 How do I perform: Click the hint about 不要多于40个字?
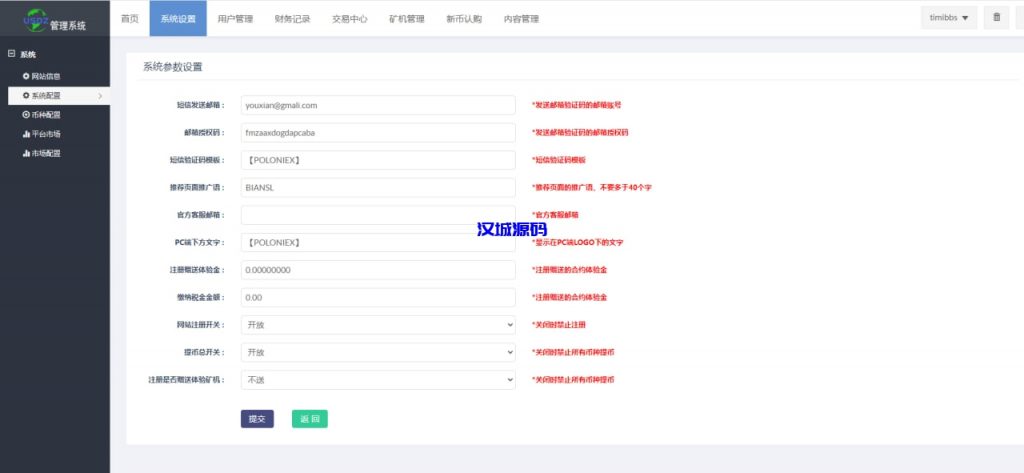coord(592,188)
